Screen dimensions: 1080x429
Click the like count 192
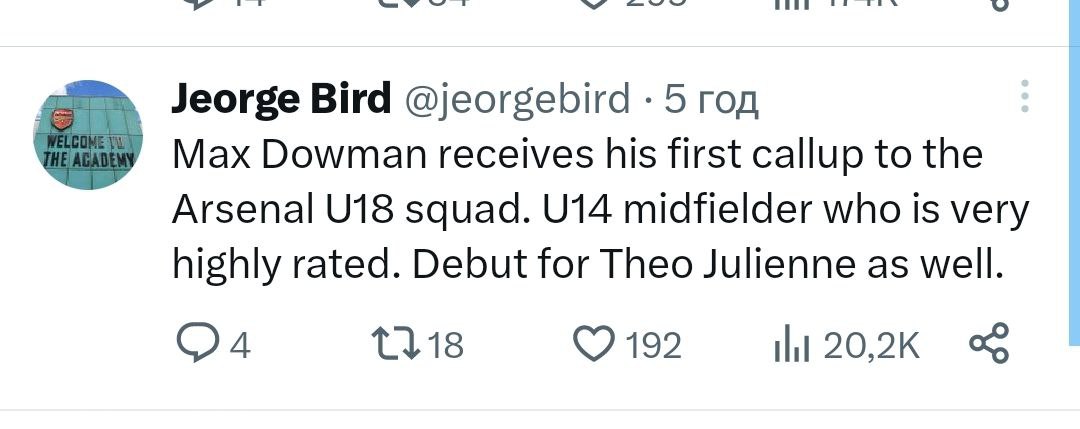[x=653, y=346]
